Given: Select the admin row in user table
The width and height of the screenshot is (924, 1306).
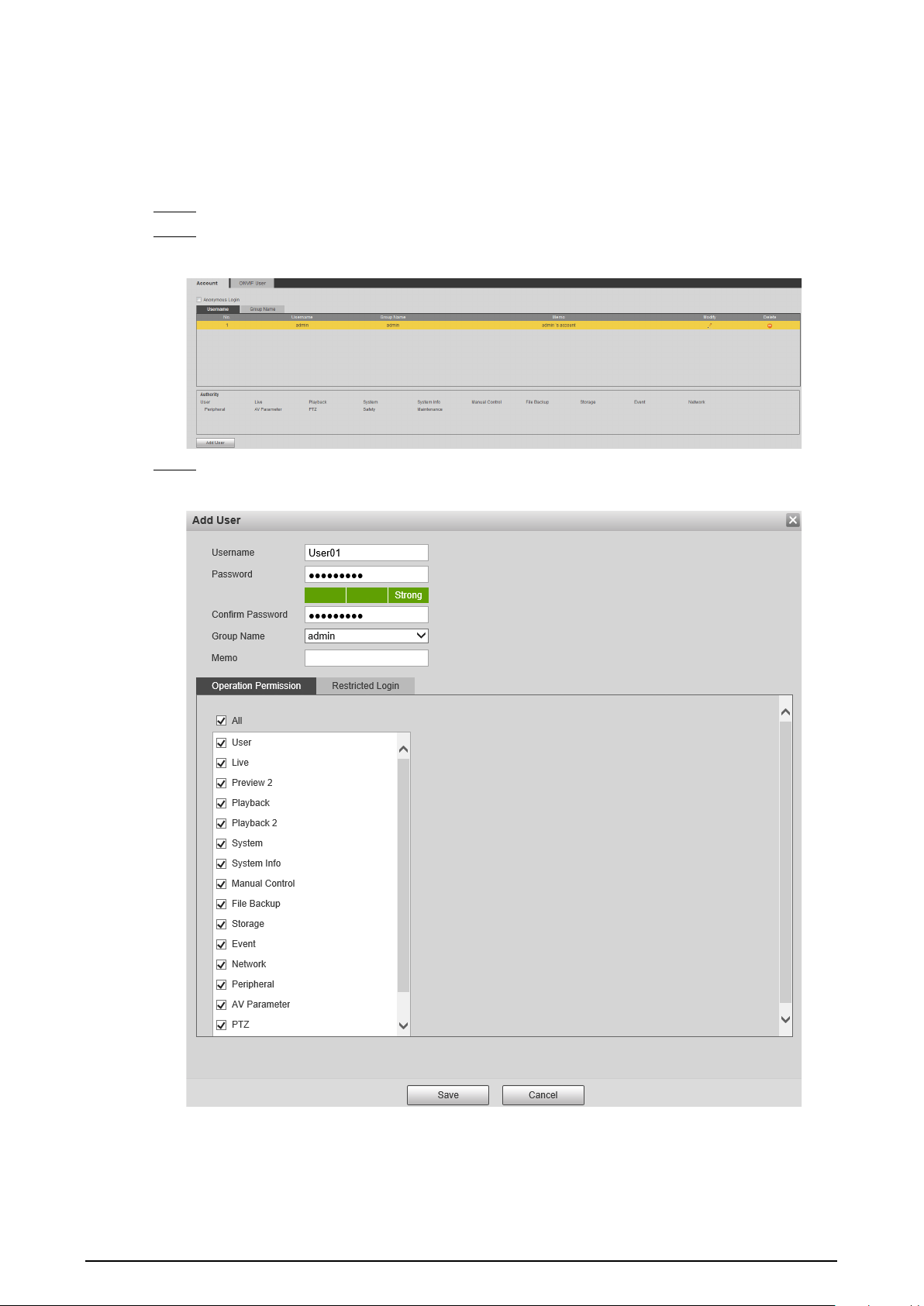Looking at the screenshot, I should coord(498,326).
